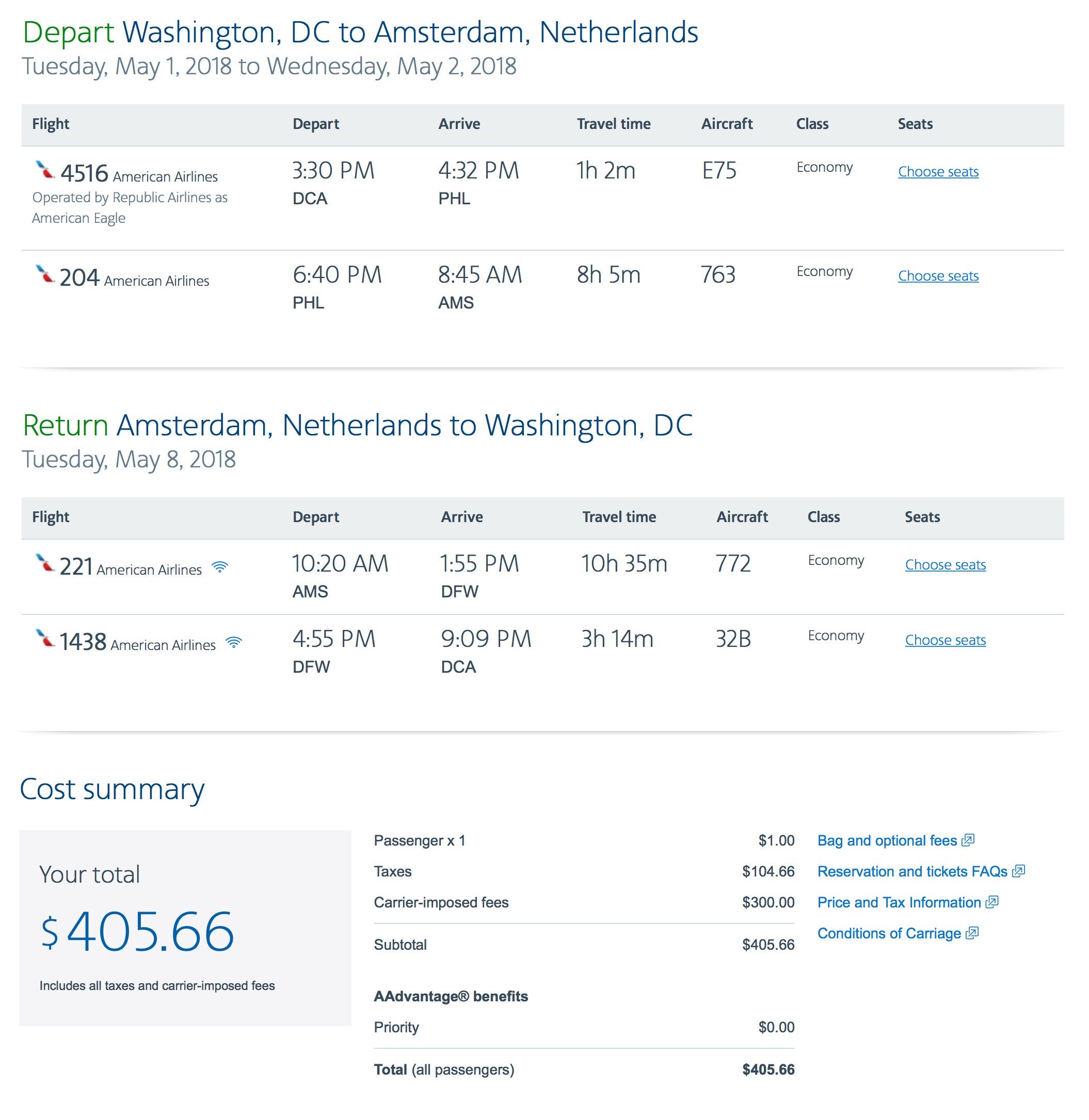Choose seats for flight 4516 DCA to PHL

click(x=938, y=171)
